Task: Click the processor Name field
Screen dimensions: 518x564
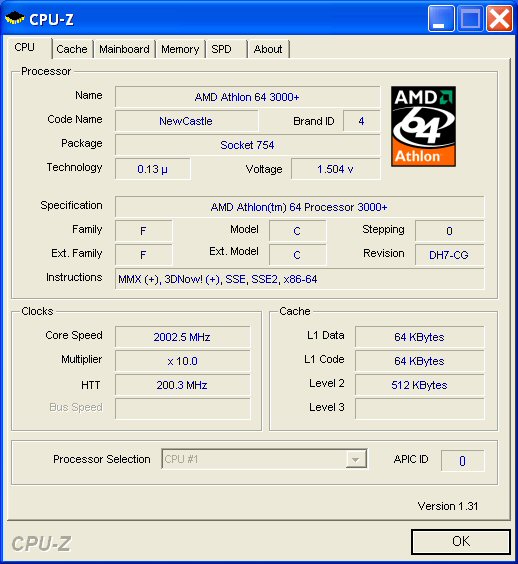Action: (247, 97)
